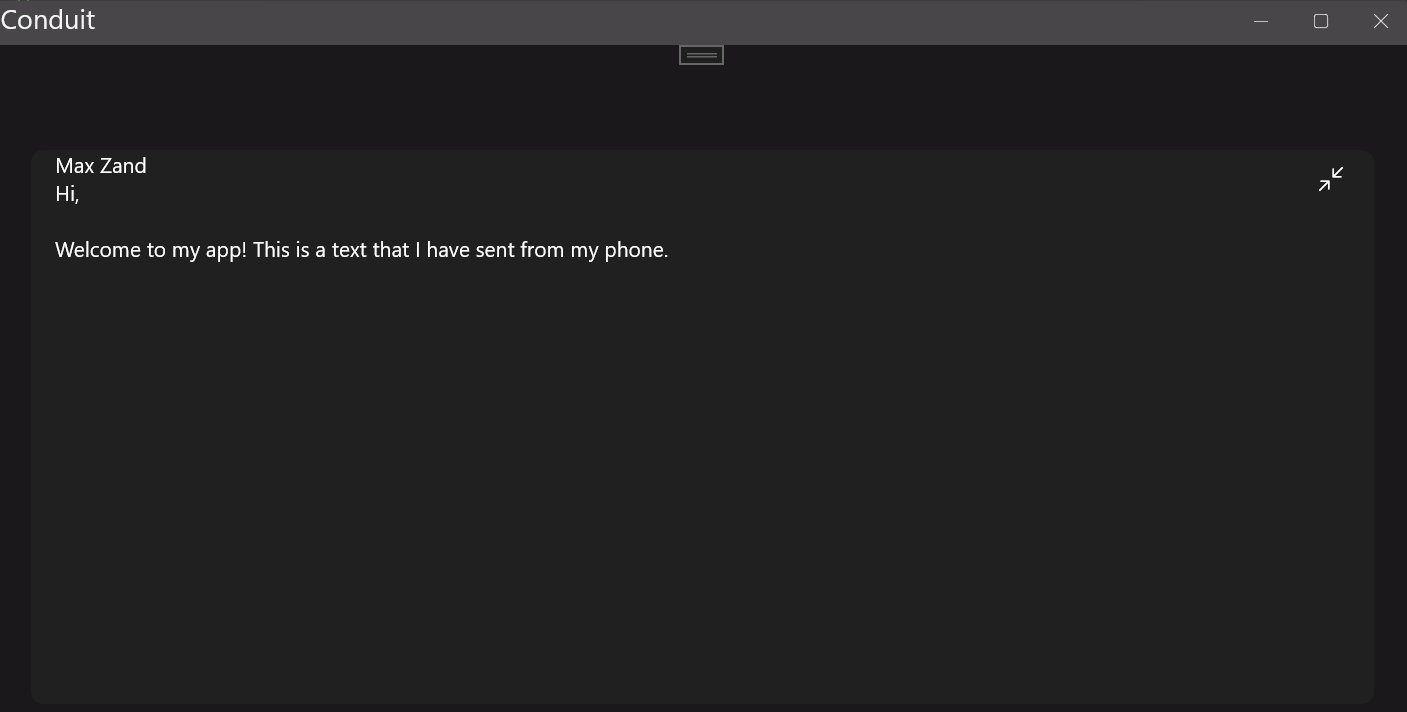
Task: Click the "Hi," greeting line
Action: tap(67, 194)
